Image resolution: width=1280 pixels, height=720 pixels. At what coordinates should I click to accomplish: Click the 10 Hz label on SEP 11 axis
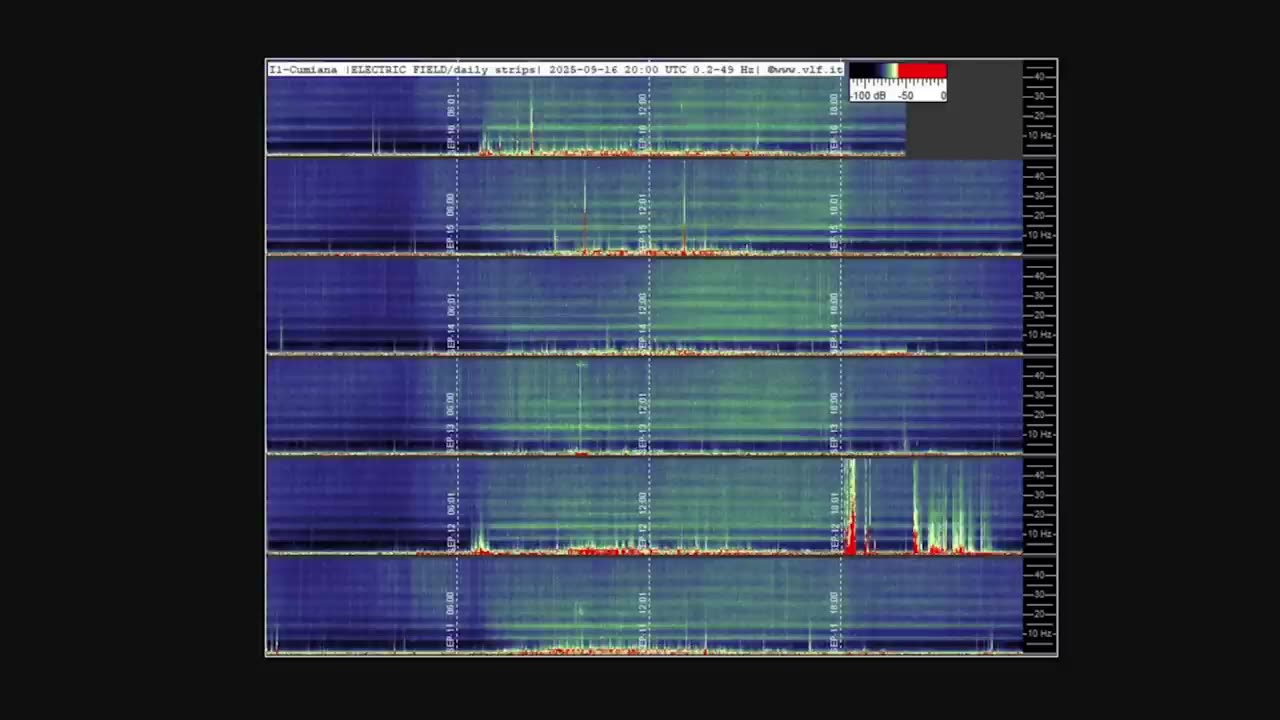[x=1040, y=634]
